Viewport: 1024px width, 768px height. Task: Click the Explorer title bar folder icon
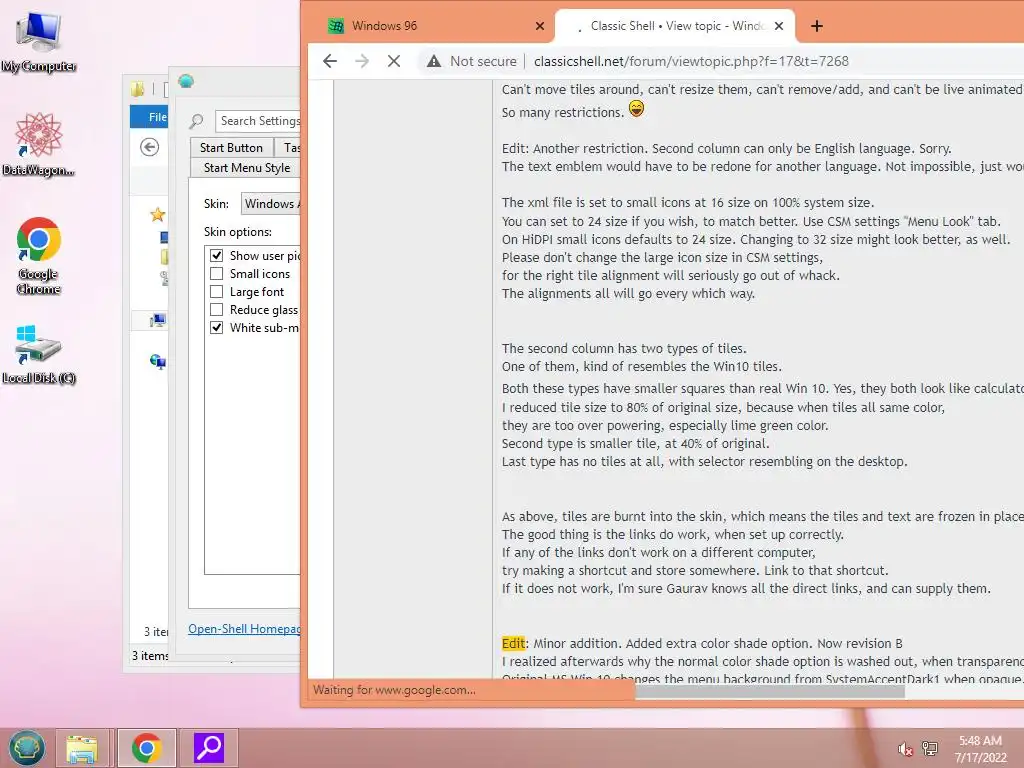click(x=138, y=89)
